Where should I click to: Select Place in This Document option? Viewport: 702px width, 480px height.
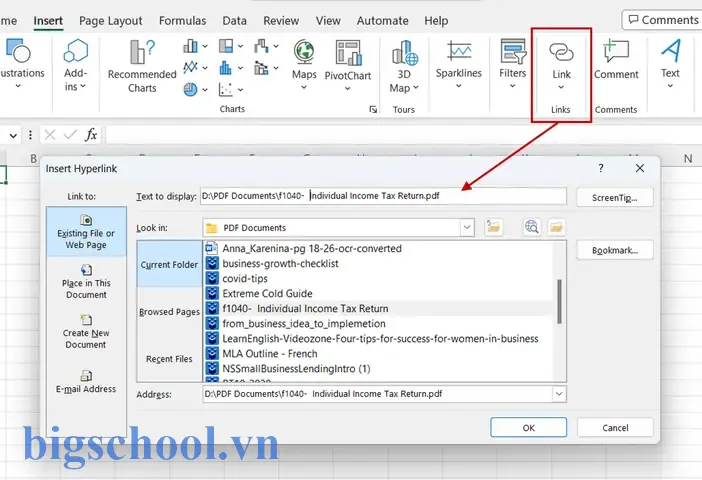pyautogui.click(x=86, y=282)
